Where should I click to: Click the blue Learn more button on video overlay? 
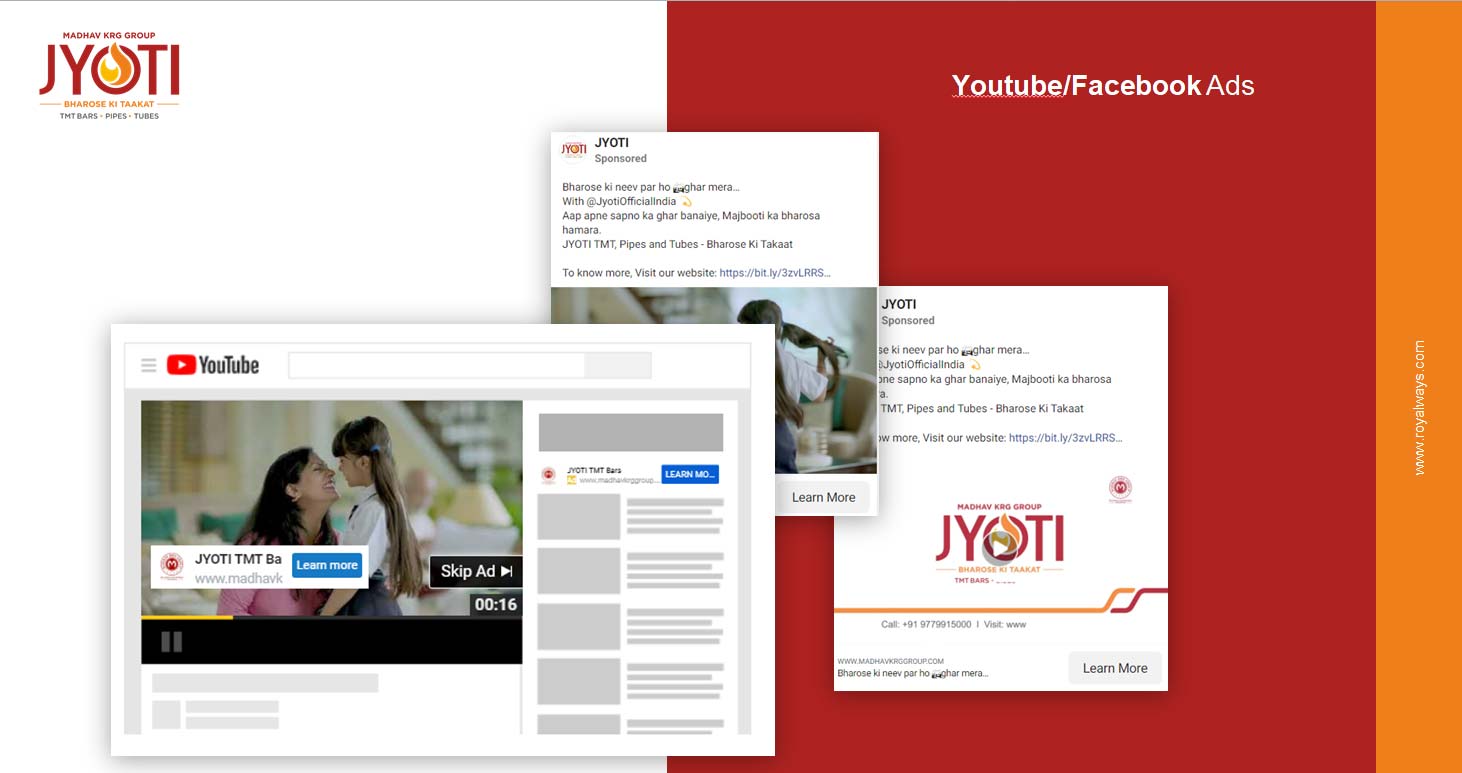point(327,565)
